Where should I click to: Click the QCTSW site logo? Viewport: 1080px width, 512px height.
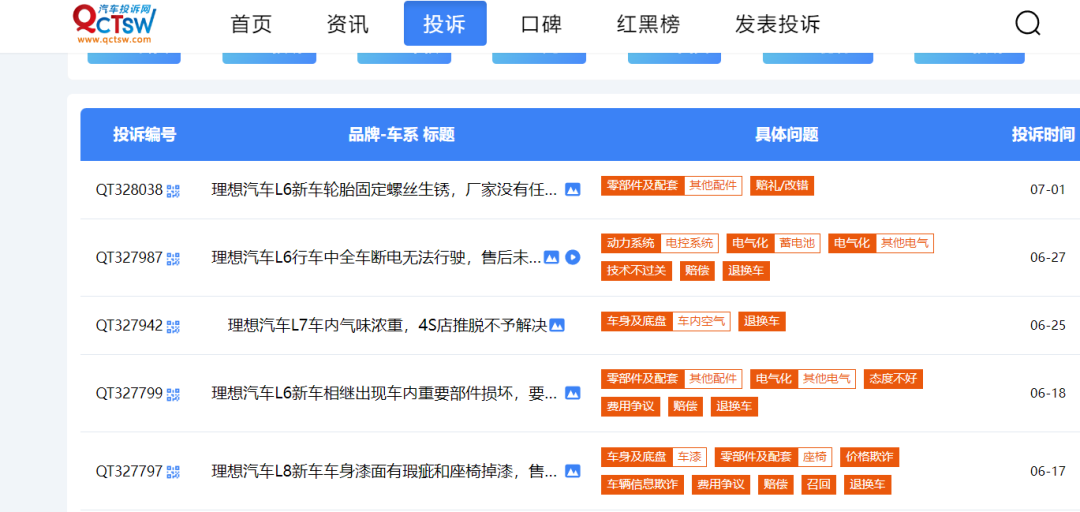click(114, 23)
